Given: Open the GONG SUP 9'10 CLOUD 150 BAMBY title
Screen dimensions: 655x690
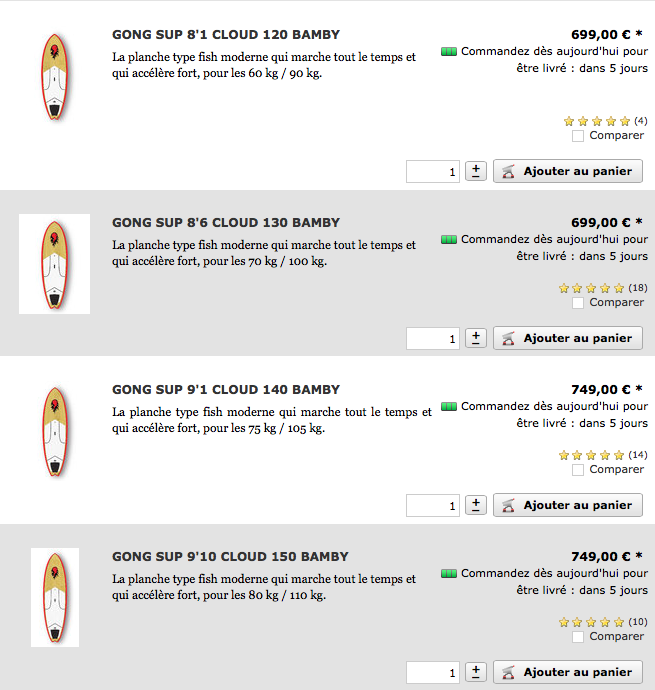Looking at the screenshot, I should point(230,557).
